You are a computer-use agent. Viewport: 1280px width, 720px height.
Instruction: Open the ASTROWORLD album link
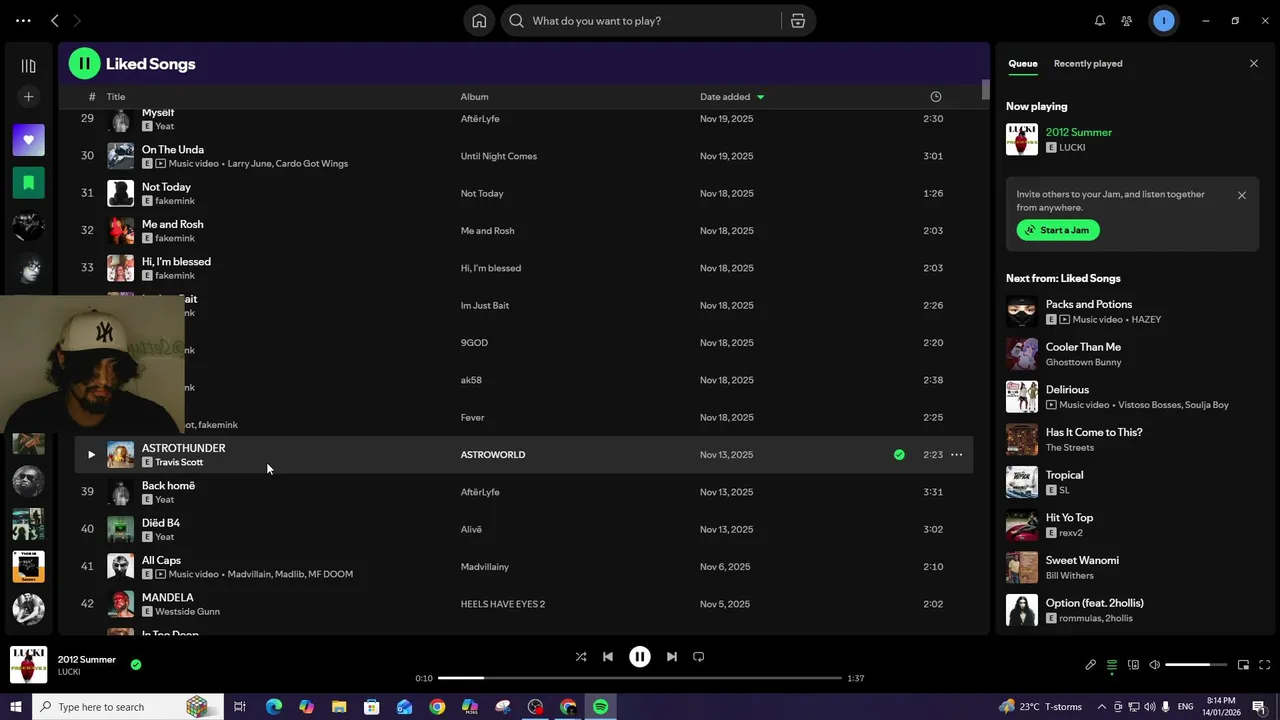click(x=492, y=455)
